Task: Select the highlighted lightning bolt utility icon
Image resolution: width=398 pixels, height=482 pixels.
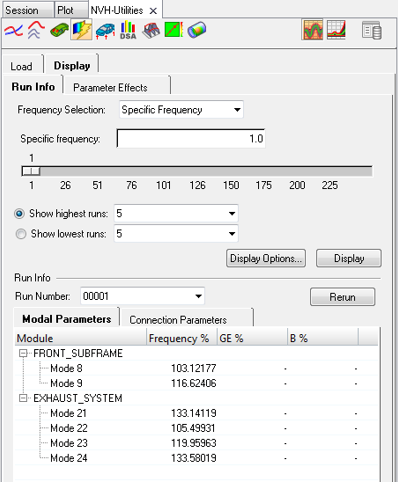Action: [x=81, y=30]
